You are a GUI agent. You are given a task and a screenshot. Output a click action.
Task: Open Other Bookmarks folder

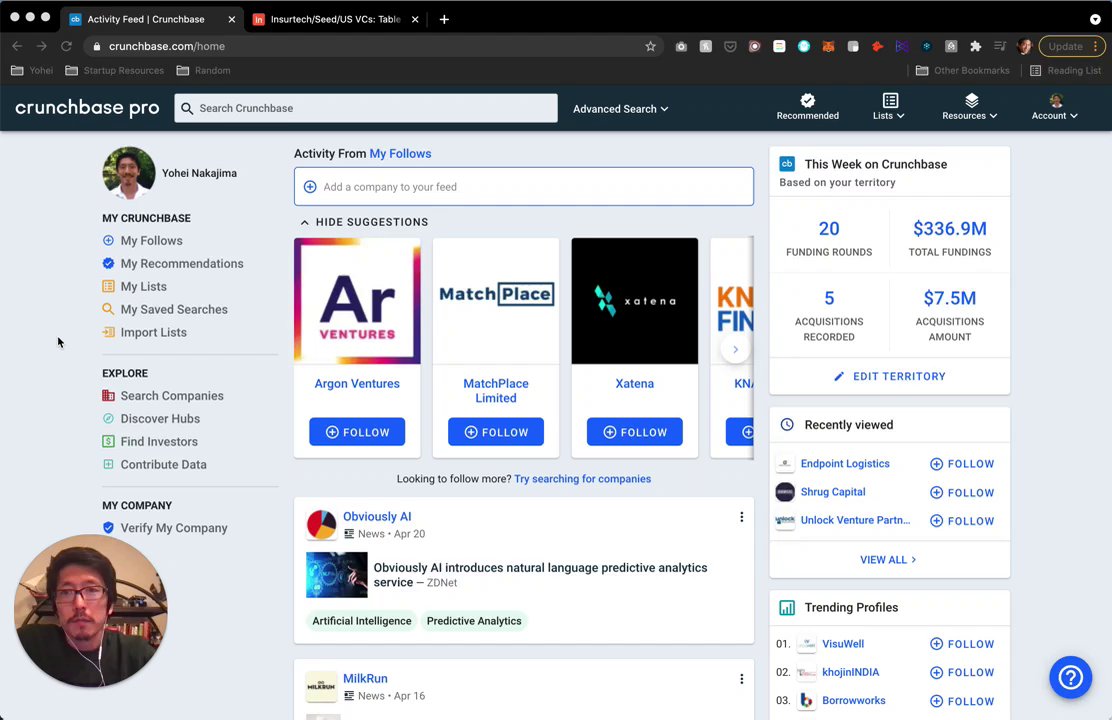[962, 70]
